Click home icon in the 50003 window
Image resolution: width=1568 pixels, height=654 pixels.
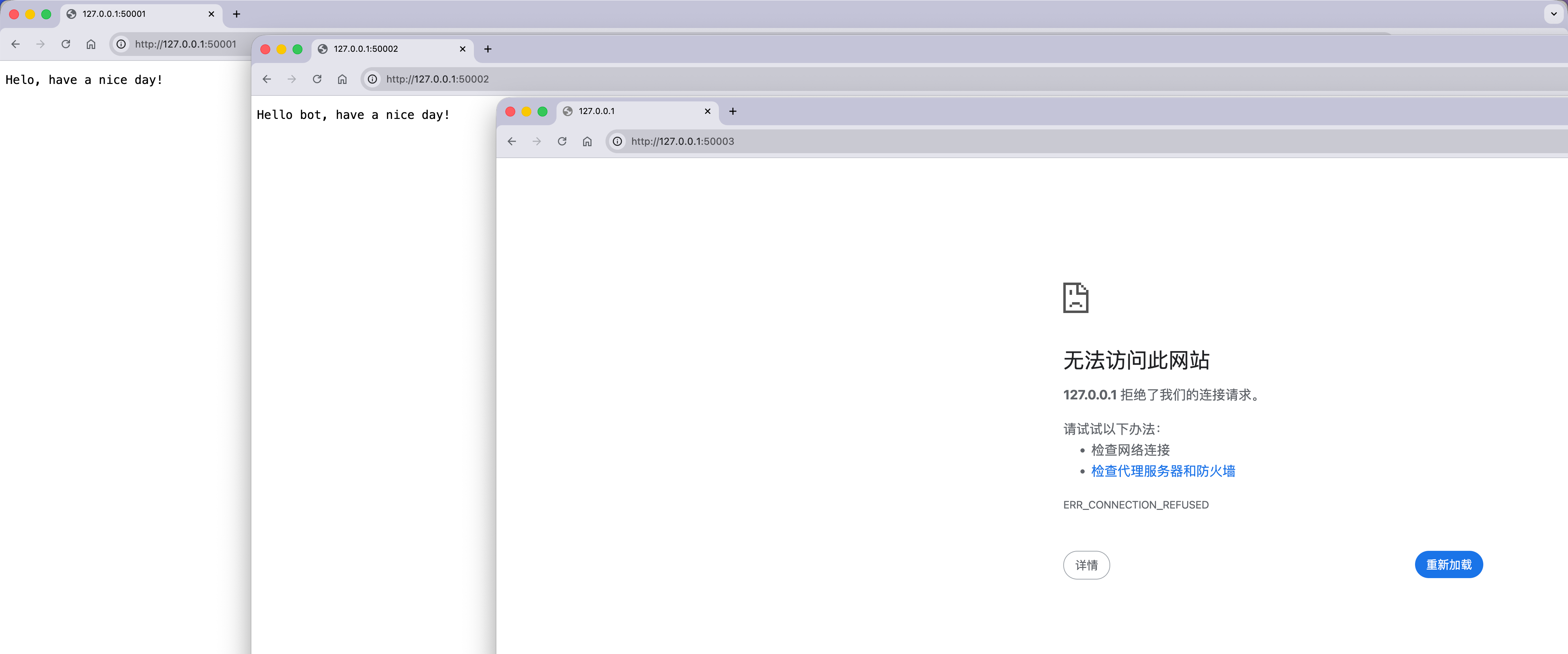[x=587, y=141]
